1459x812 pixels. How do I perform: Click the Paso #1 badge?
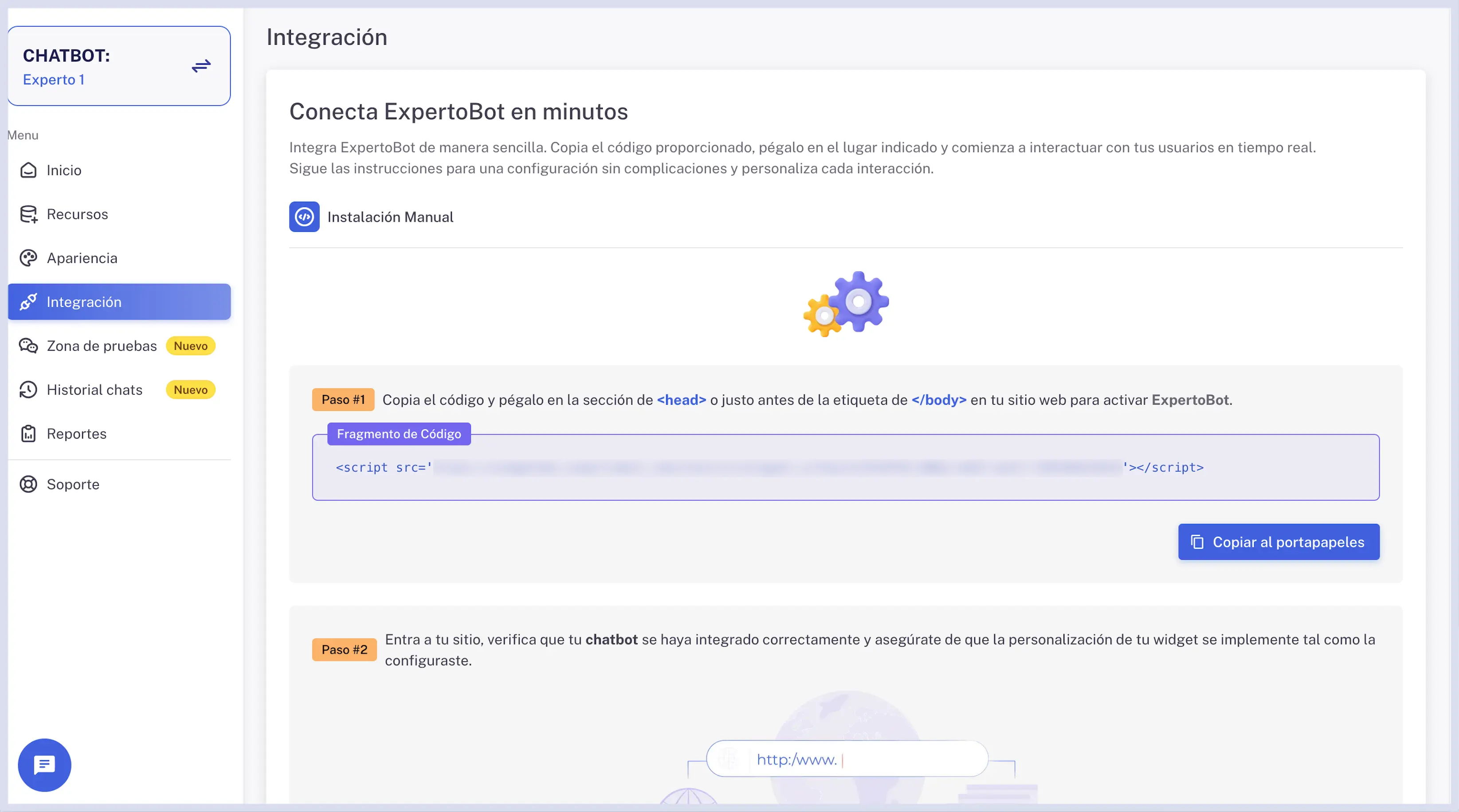click(343, 400)
